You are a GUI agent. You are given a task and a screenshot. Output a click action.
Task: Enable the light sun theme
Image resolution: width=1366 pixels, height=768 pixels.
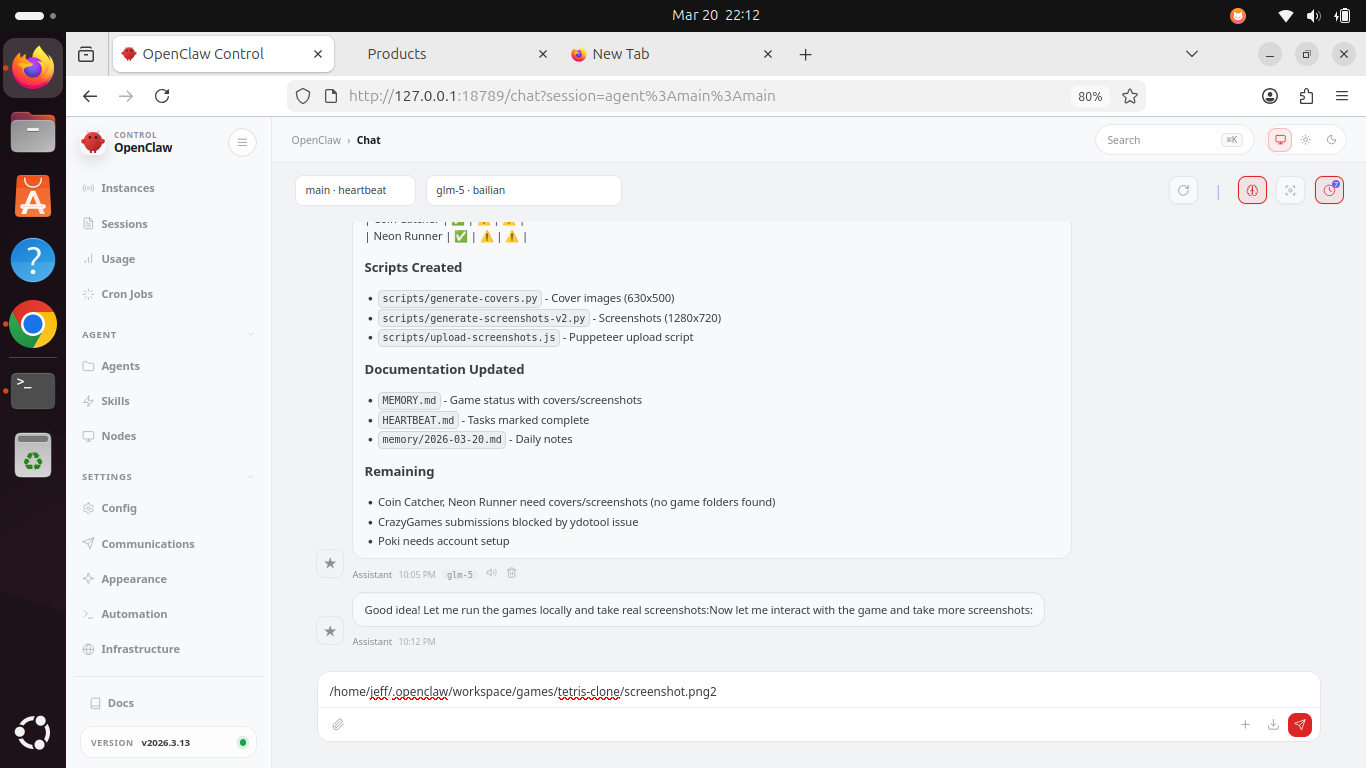(x=1305, y=140)
